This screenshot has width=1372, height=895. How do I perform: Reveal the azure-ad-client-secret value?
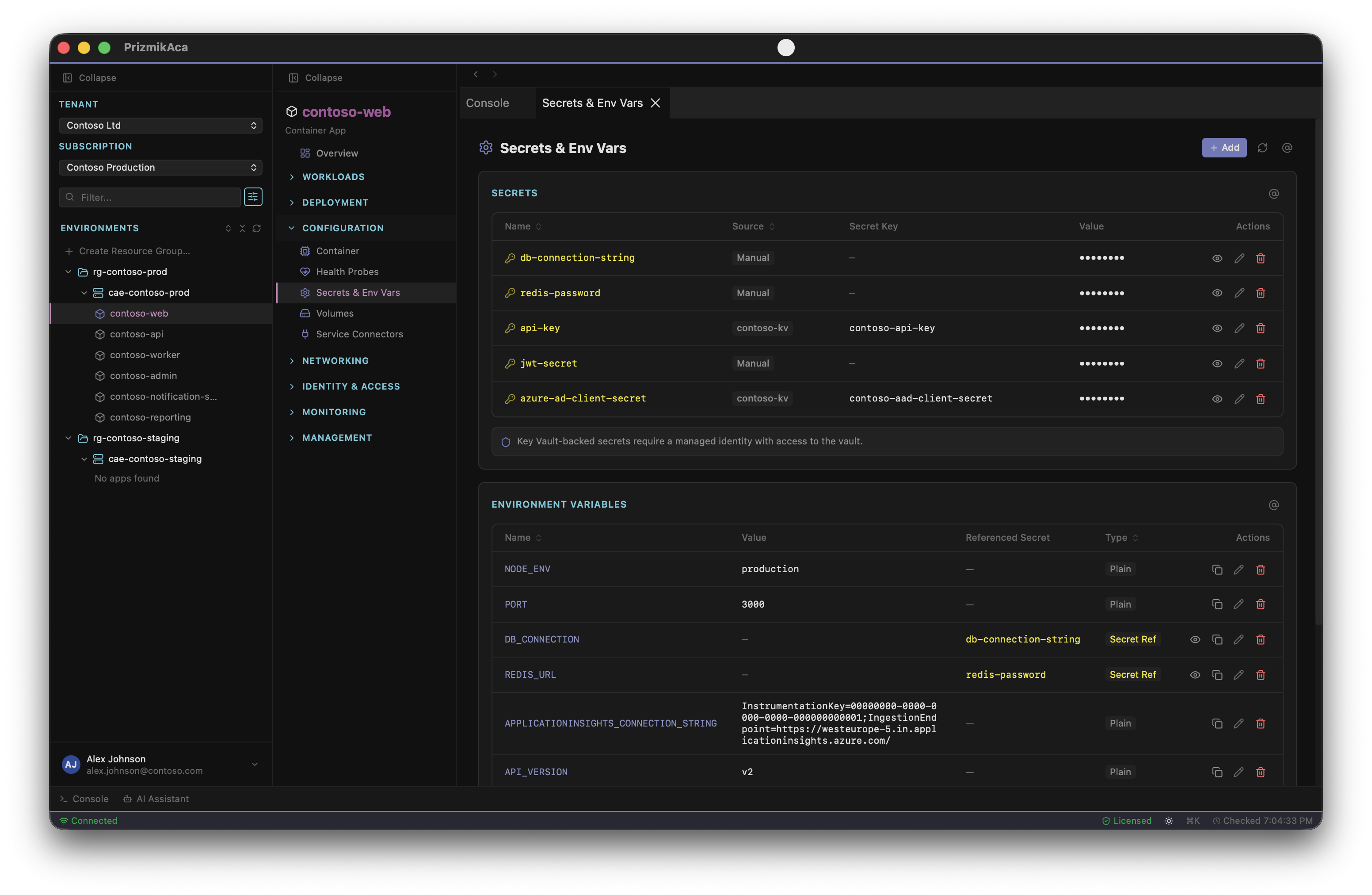(1217, 398)
